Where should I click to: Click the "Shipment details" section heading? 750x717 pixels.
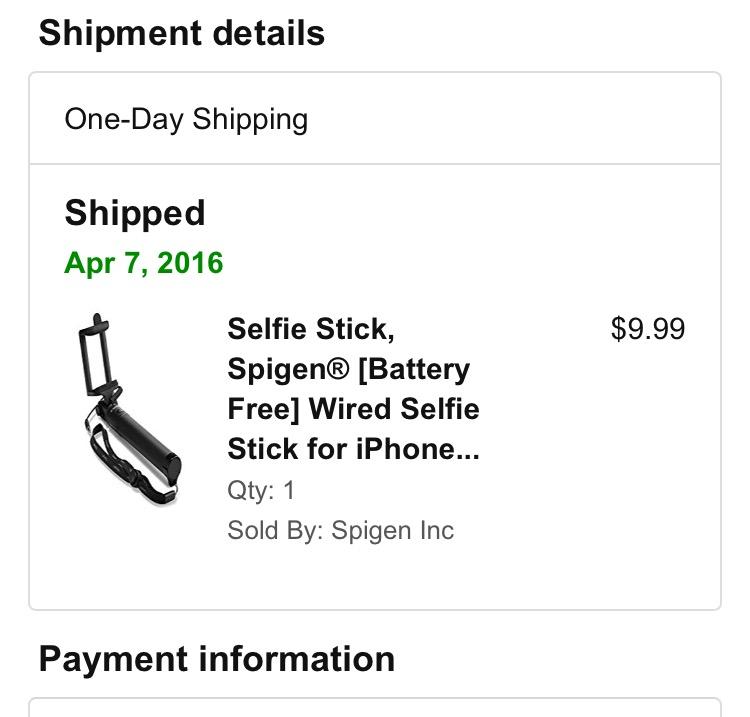click(181, 33)
